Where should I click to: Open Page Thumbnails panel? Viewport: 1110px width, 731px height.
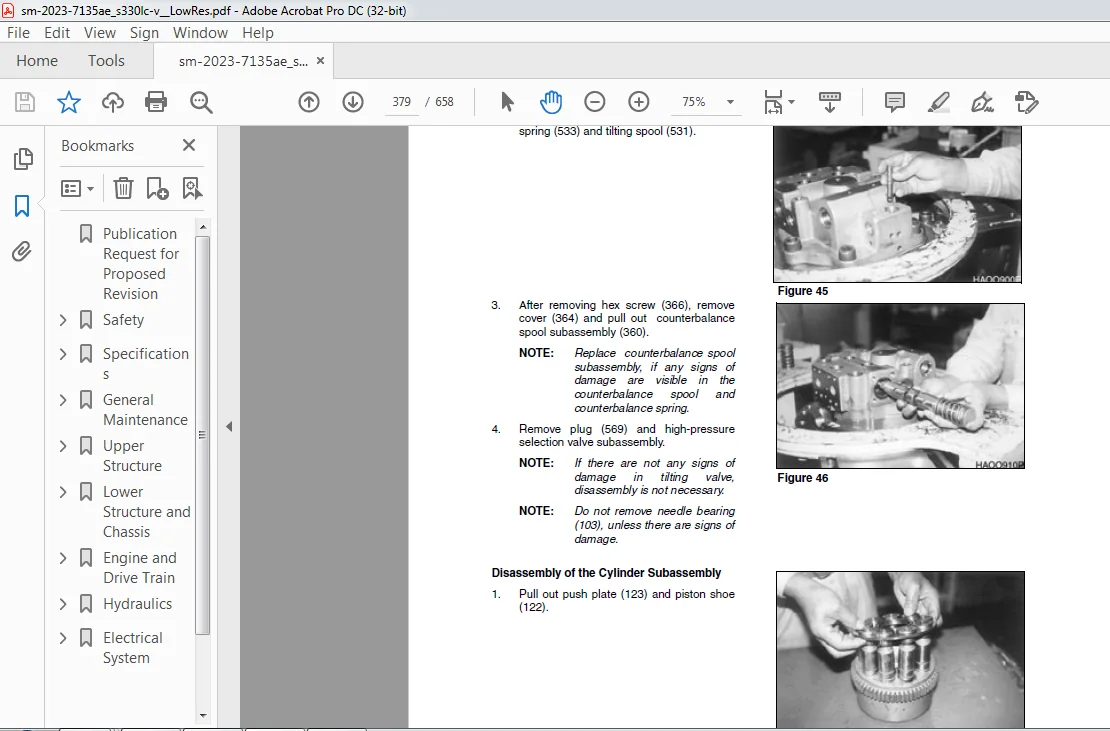click(23, 159)
